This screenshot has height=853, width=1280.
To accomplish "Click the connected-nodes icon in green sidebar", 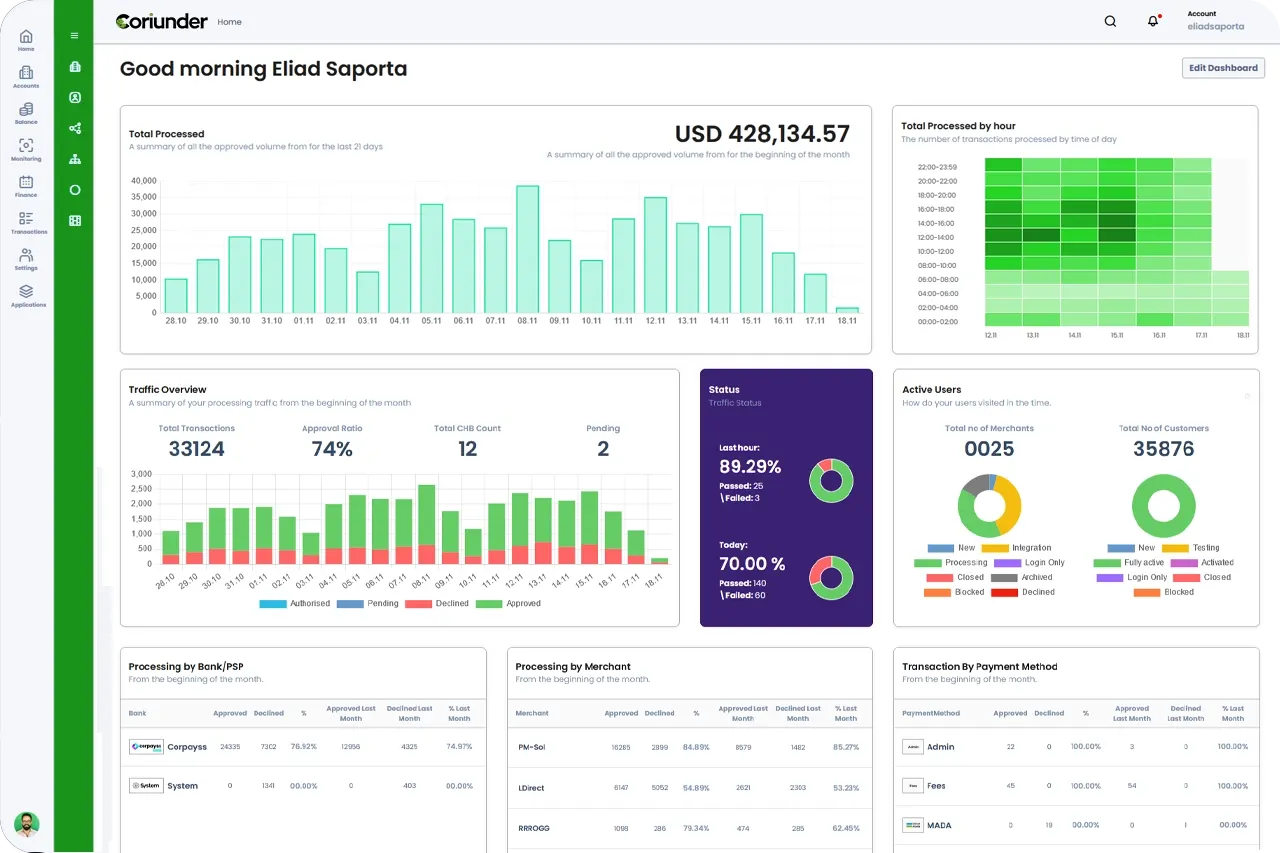I will (75, 128).
